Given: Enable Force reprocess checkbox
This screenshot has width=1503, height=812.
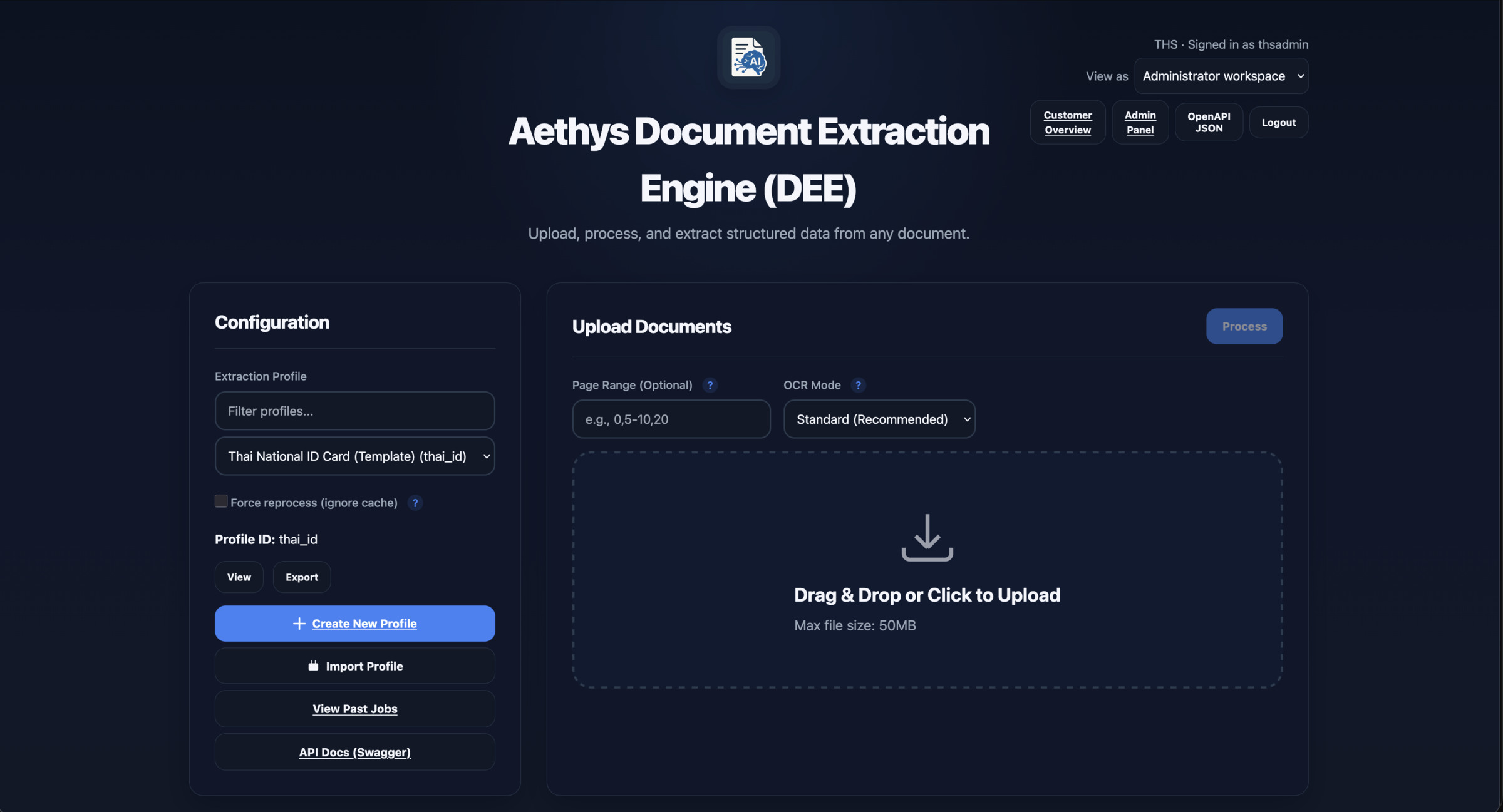Looking at the screenshot, I should [221, 501].
